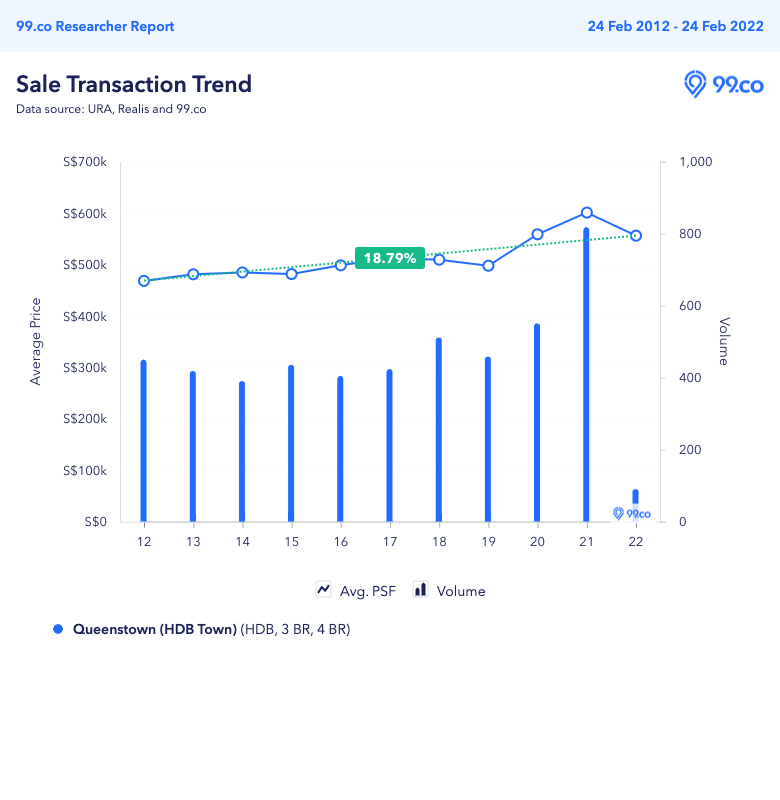Click the x-axis label 22

636,542
